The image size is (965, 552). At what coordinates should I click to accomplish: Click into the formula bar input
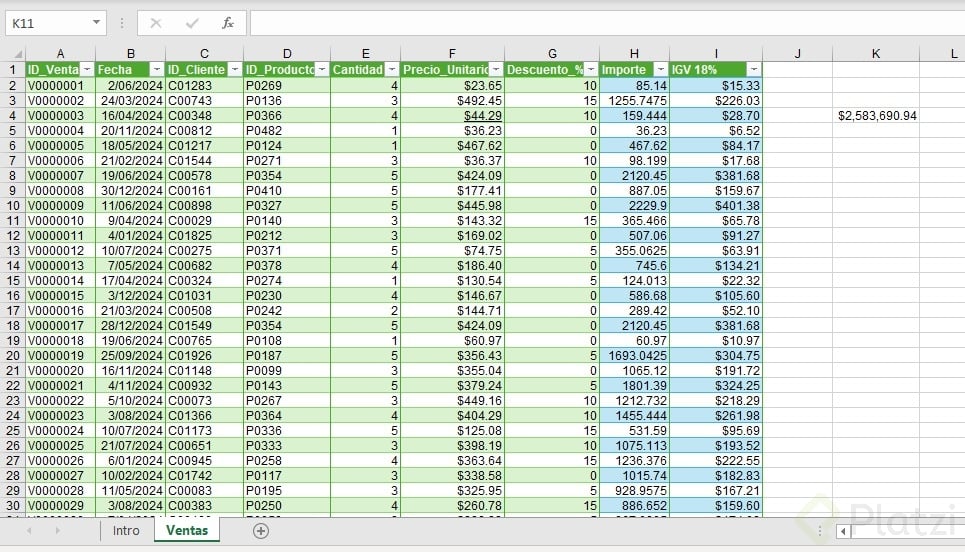click(x=607, y=23)
